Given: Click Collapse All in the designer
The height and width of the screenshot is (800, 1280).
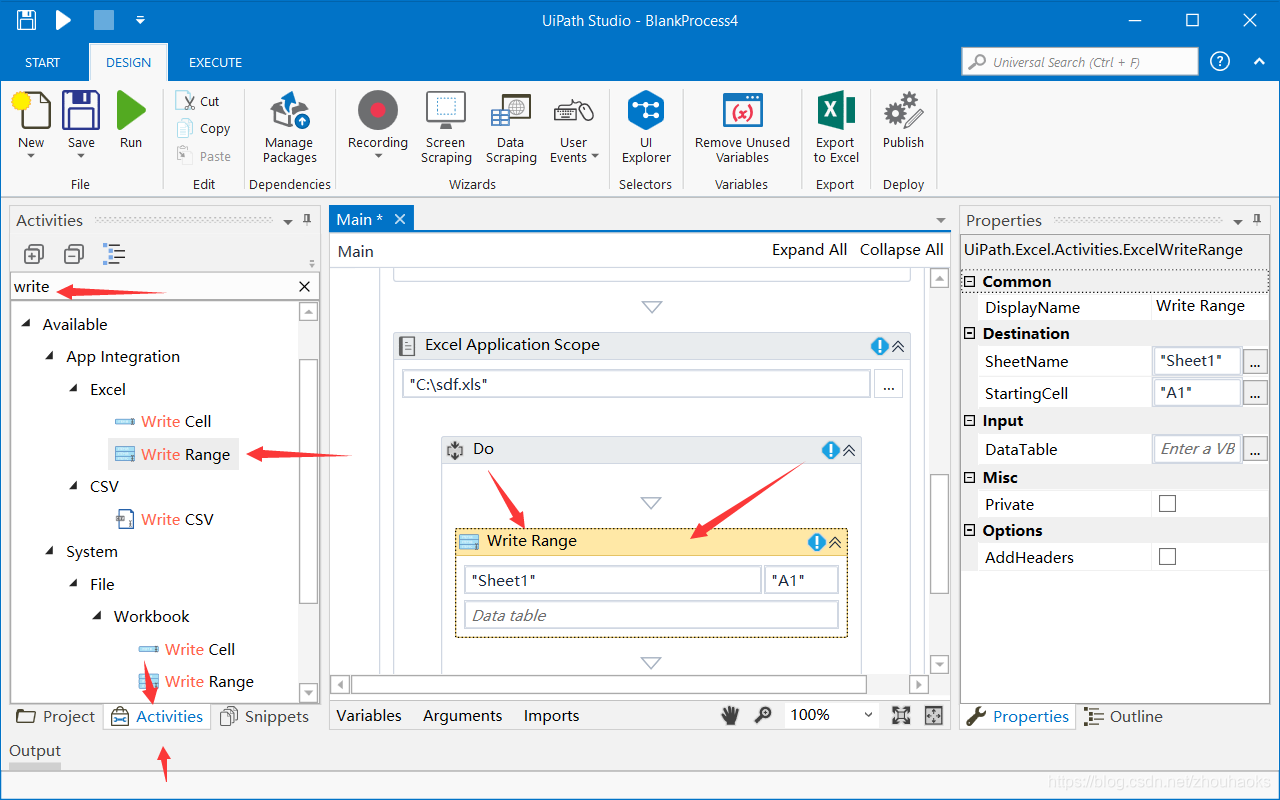Looking at the screenshot, I should (902, 250).
